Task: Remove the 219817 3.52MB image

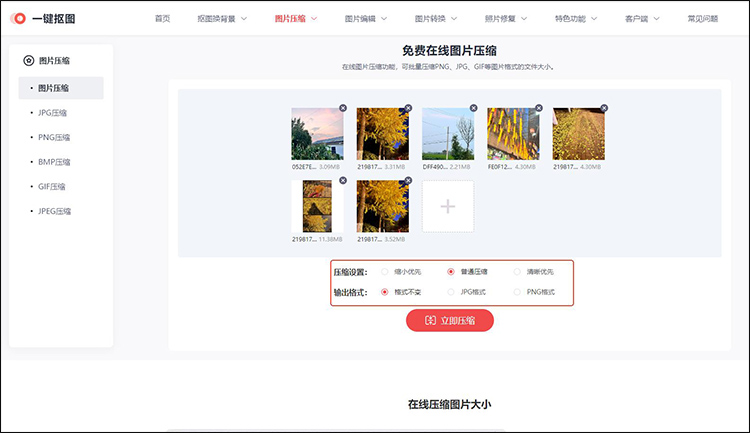Action: [408, 180]
